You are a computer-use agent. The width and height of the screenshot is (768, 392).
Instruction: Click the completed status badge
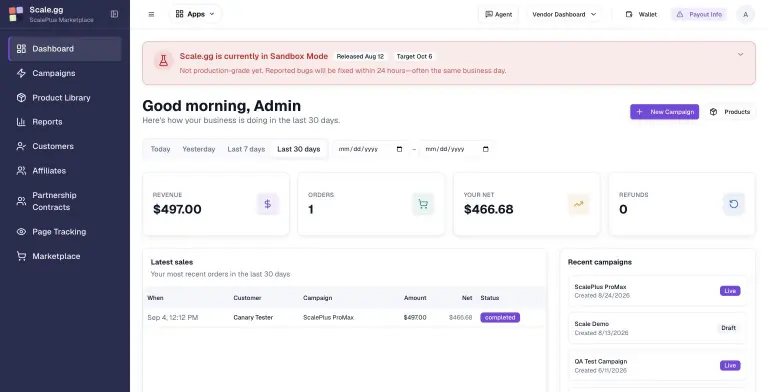click(x=500, y=318)
